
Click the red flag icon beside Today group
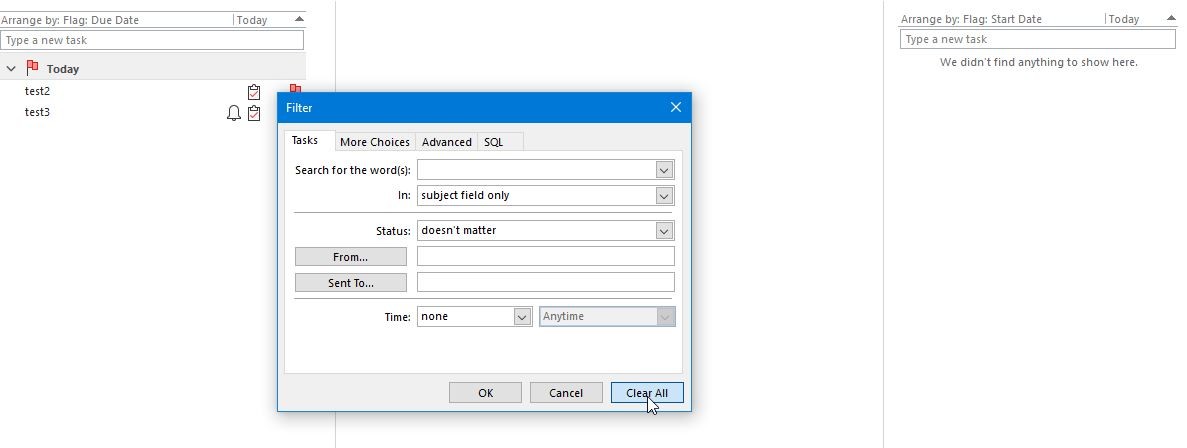click(x=32, y=68)
